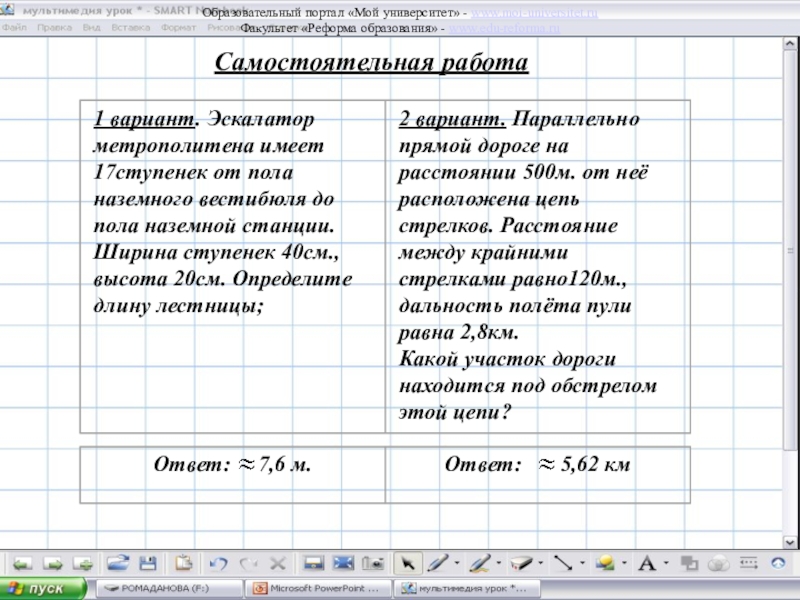Click the Open file folder icon

click(x=118, y=563)
